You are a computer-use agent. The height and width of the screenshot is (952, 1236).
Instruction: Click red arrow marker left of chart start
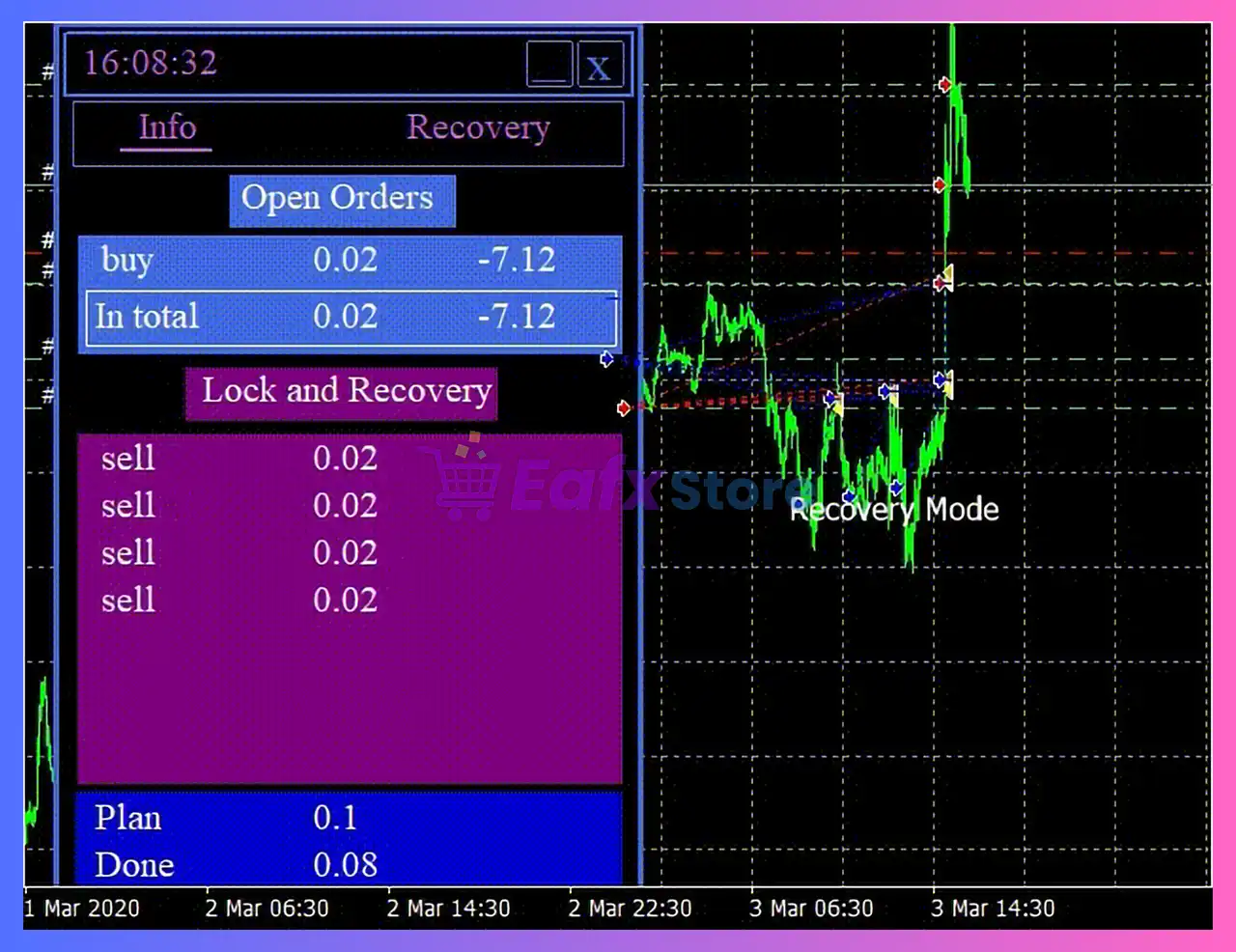(x=624, y=408)
